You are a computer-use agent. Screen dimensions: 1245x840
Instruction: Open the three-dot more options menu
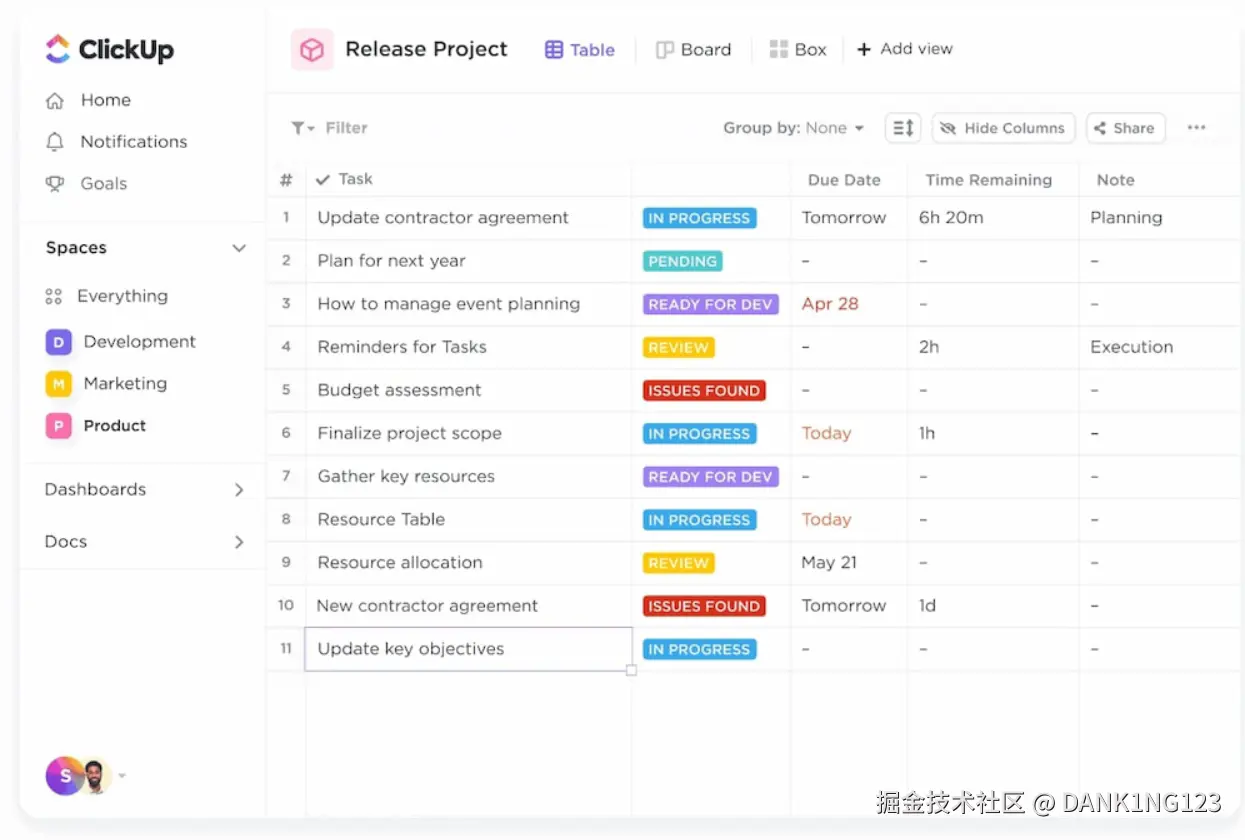(x=1196, y=128)
